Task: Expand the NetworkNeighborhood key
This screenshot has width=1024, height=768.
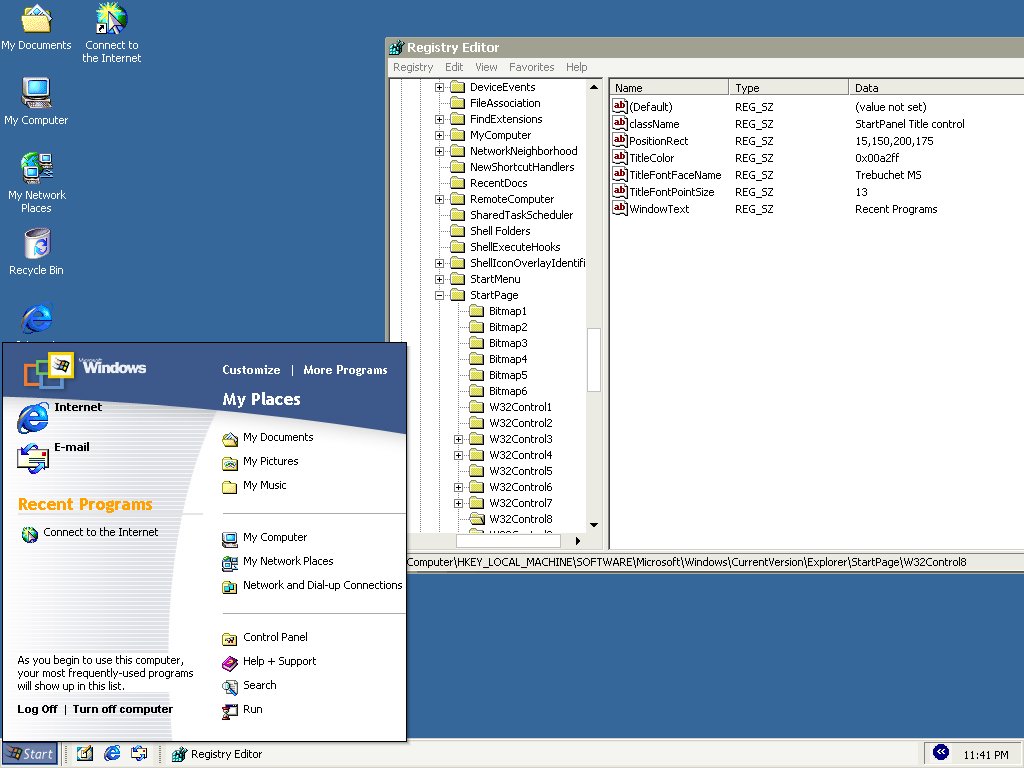Action: point(440,152)
